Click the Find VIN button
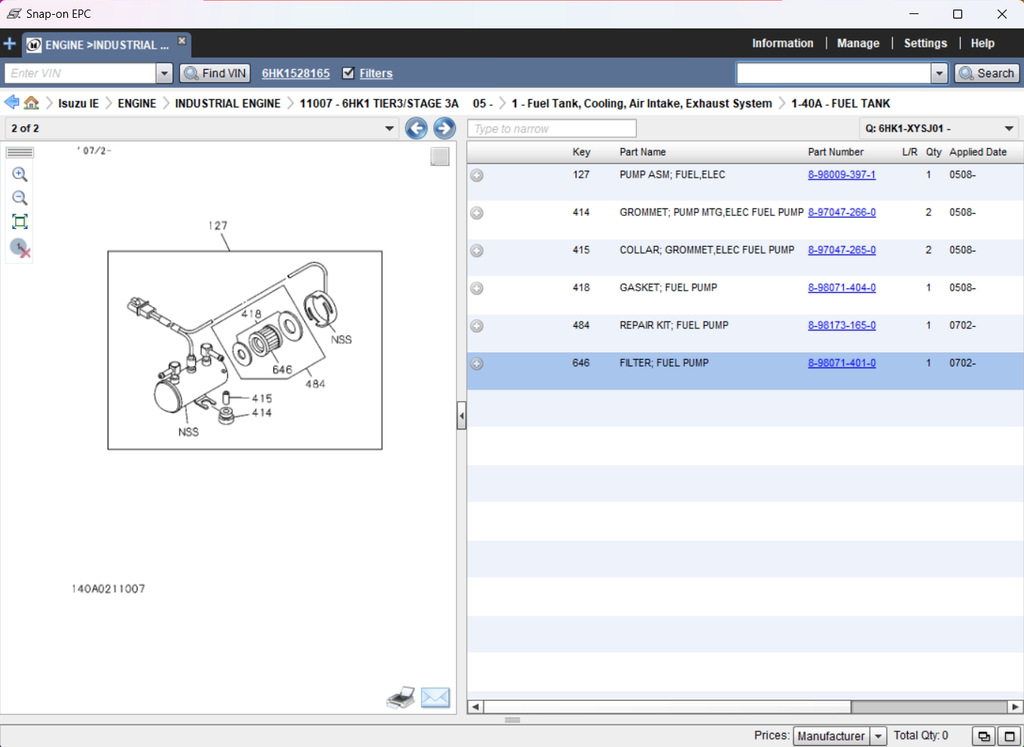The image size is (1024, 747). 215,73
